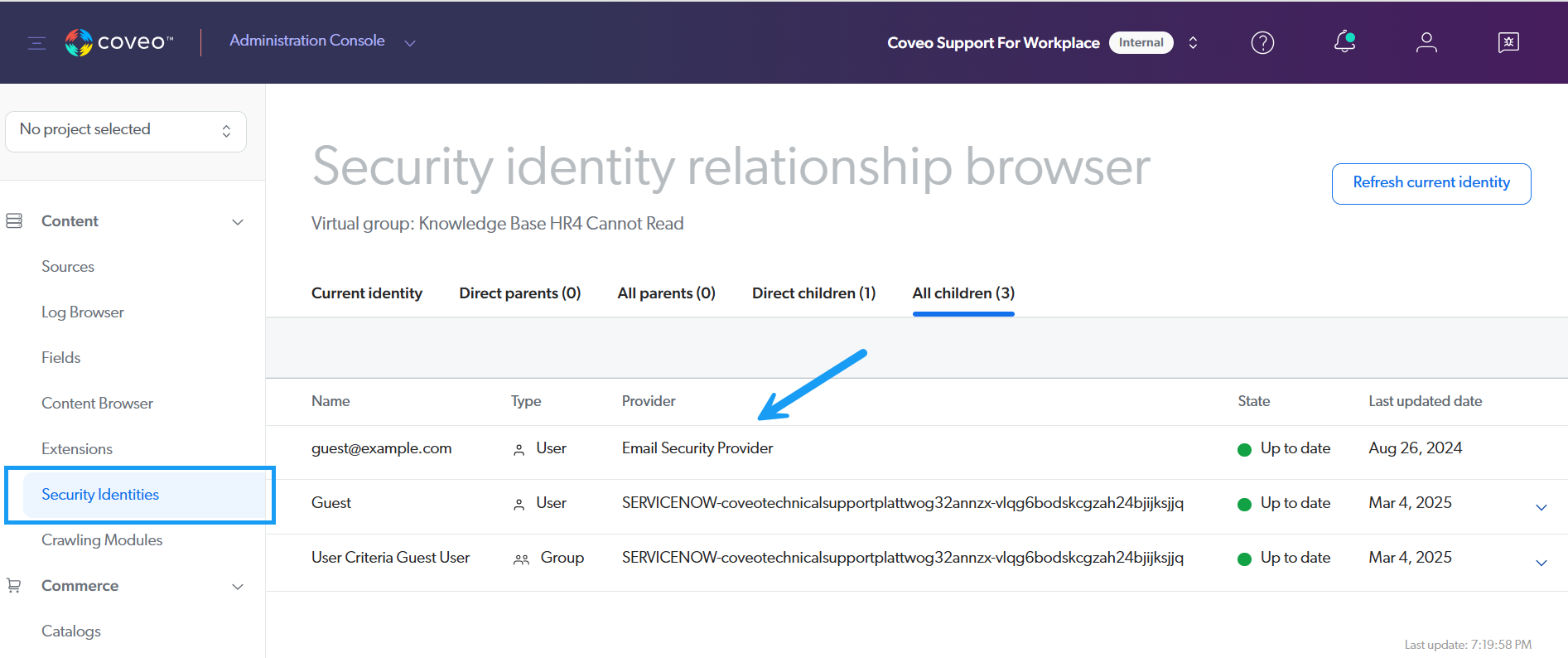The height and width of the screenshot is (658, 1568).
Task: Click the Aug 26, 2024 date cell
Action: click(x=1416, y=448)
